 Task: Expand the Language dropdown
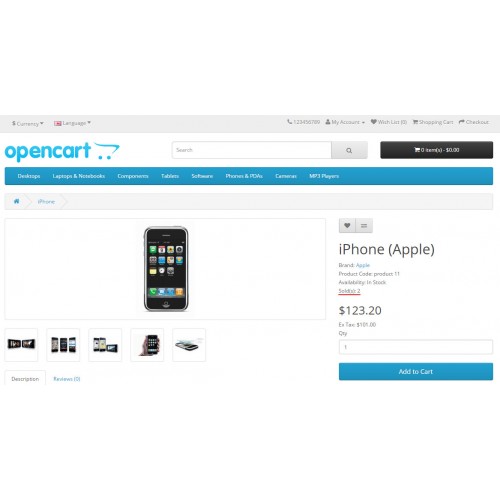pos(72,123)
